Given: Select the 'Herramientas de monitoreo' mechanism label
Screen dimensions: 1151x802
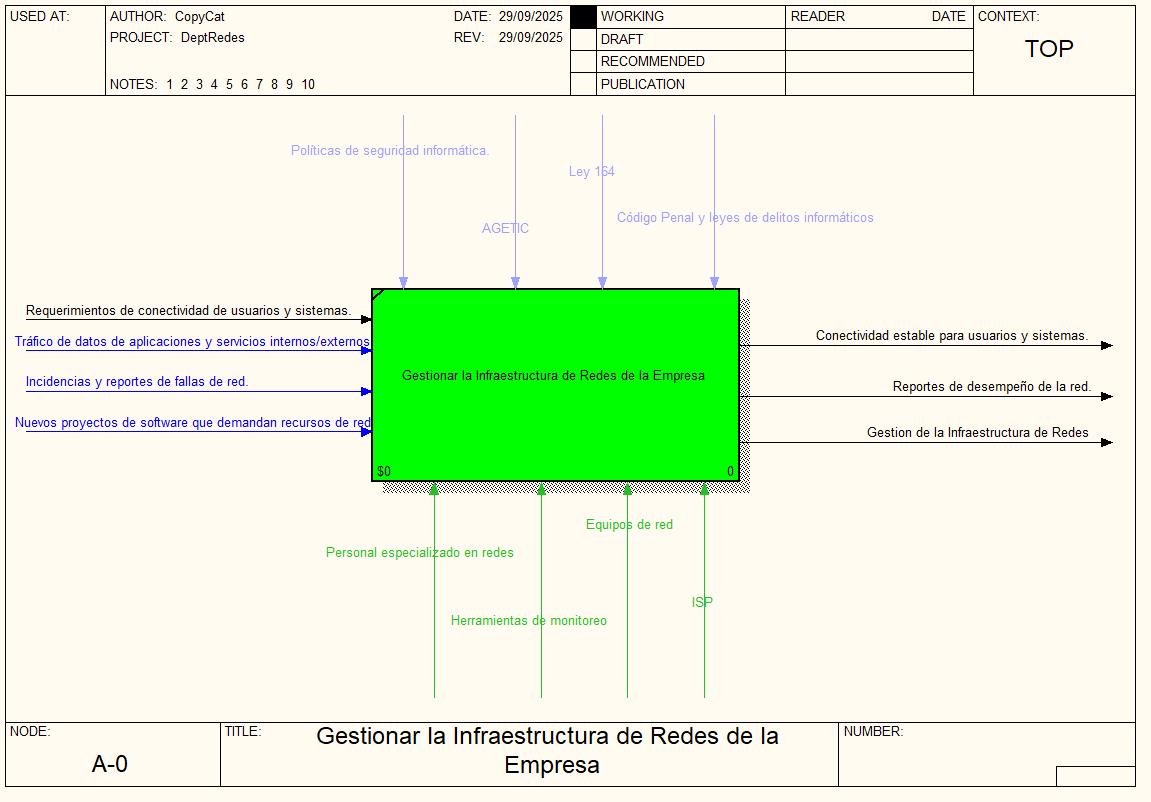Looking at the screenshot, I should click(x=528, y=621).
